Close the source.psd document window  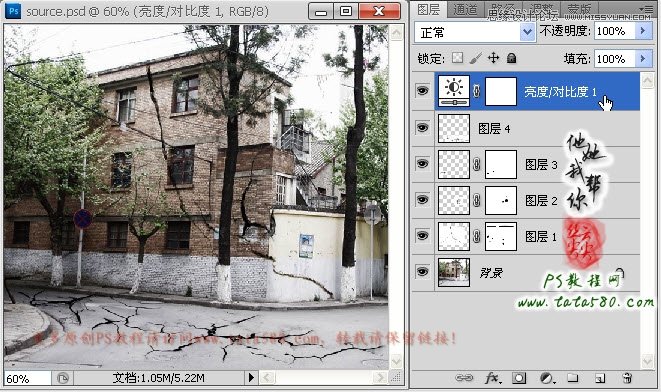click(379, 11)
